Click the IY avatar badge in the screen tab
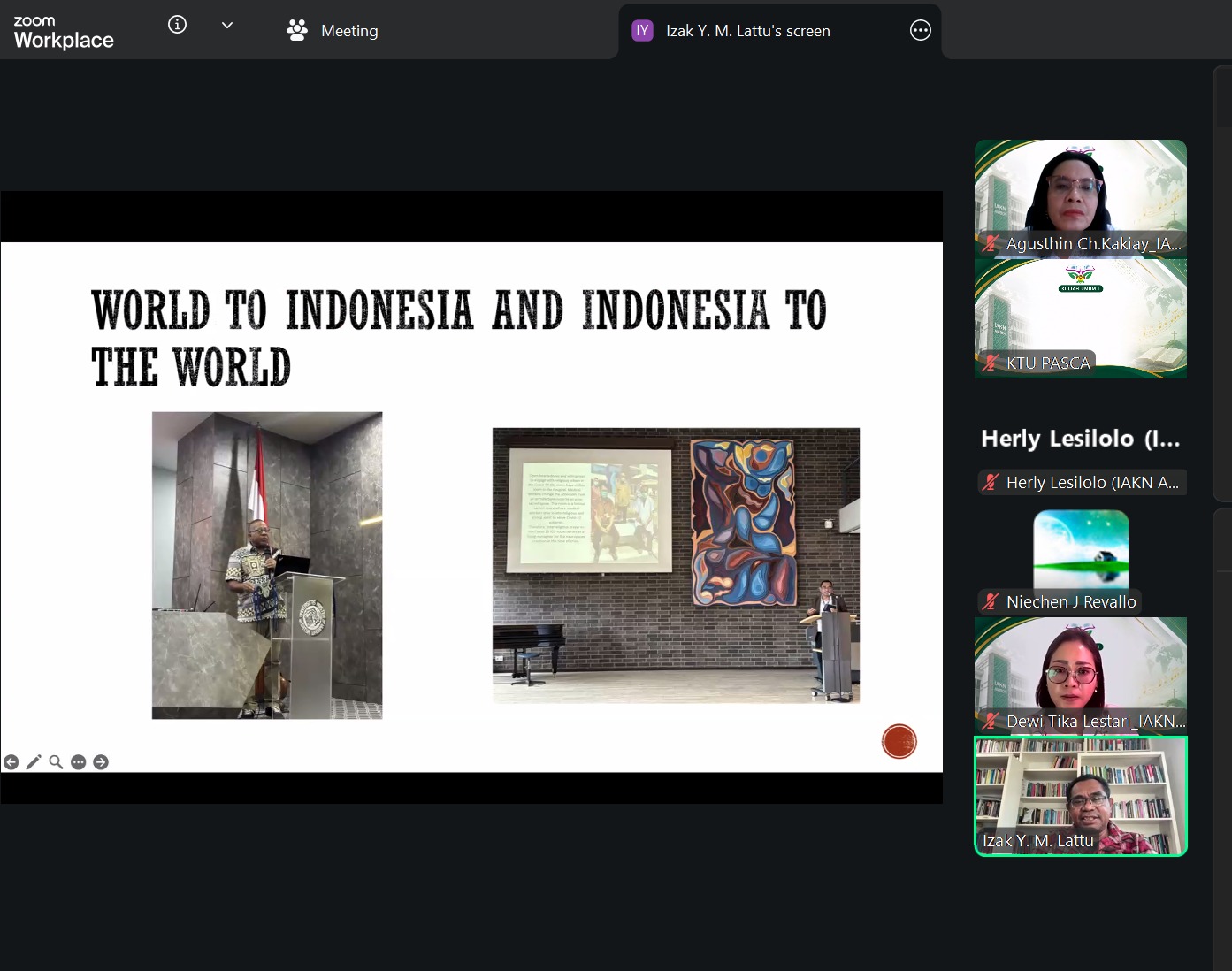 pyautogui.click(x=642, y=31)
